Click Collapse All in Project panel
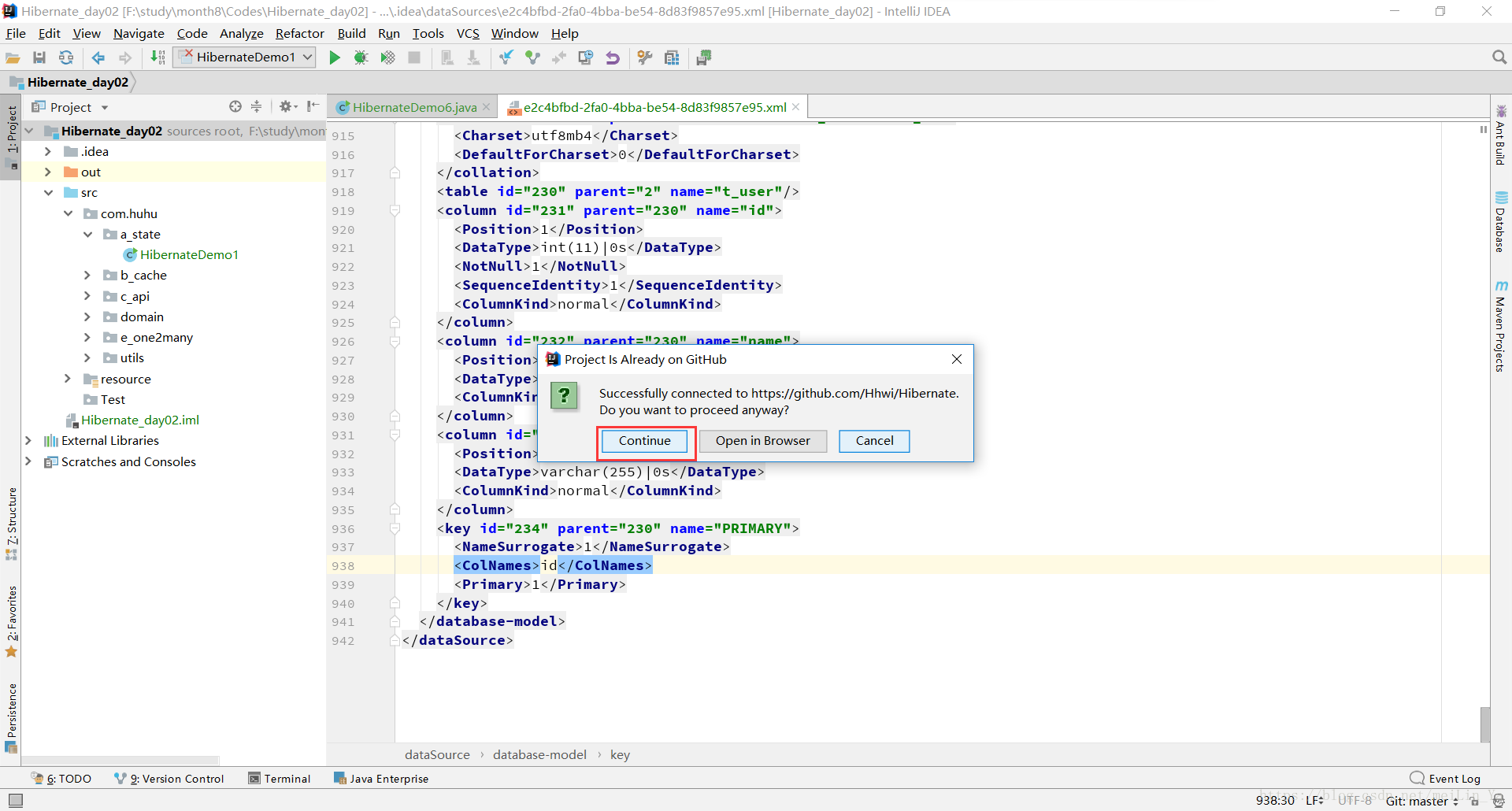Image resolution: width=1512 pixels, height=811 pixels. pos(256,106)
